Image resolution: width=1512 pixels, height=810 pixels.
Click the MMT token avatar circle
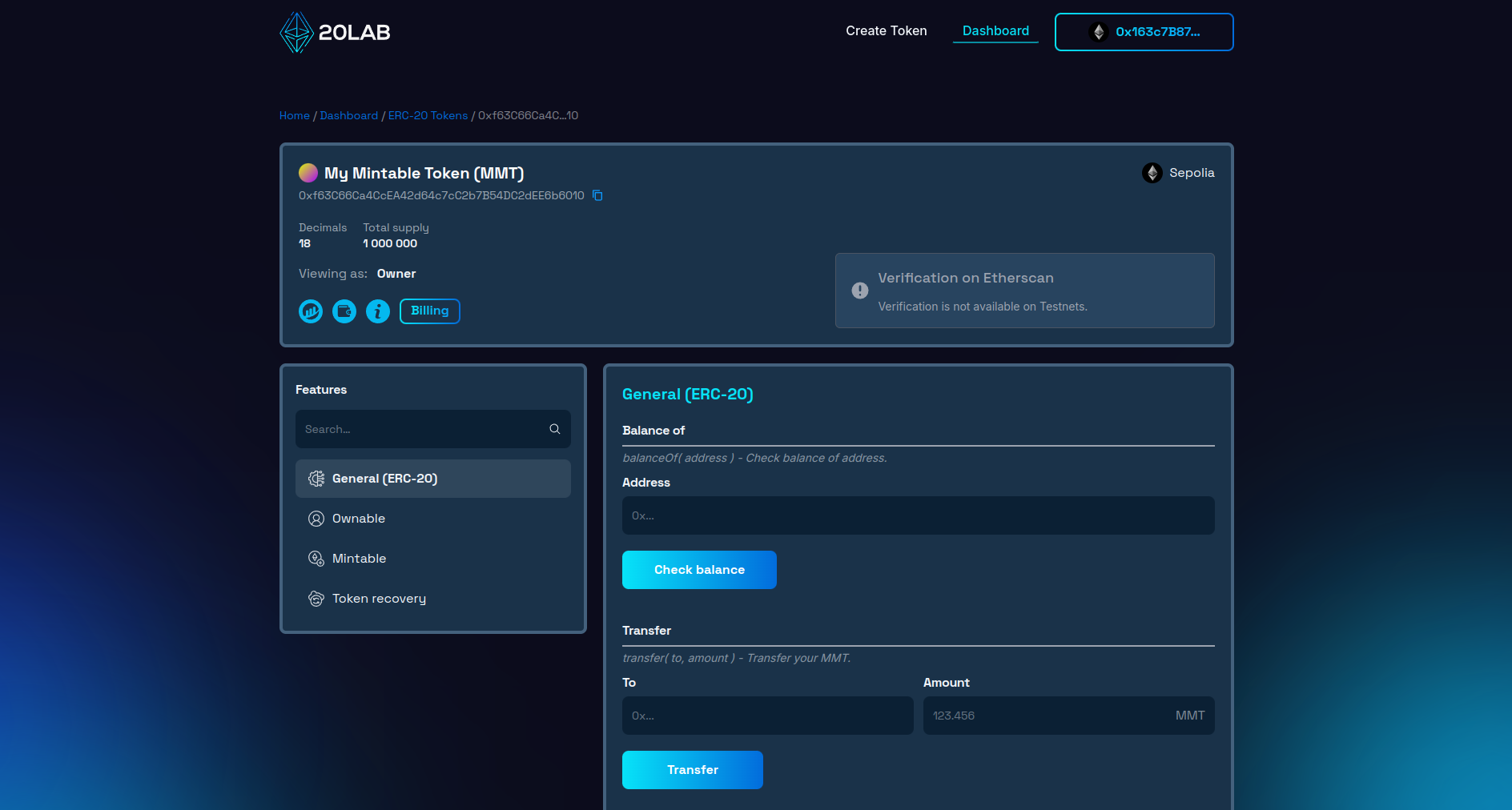tap(308, 173)
